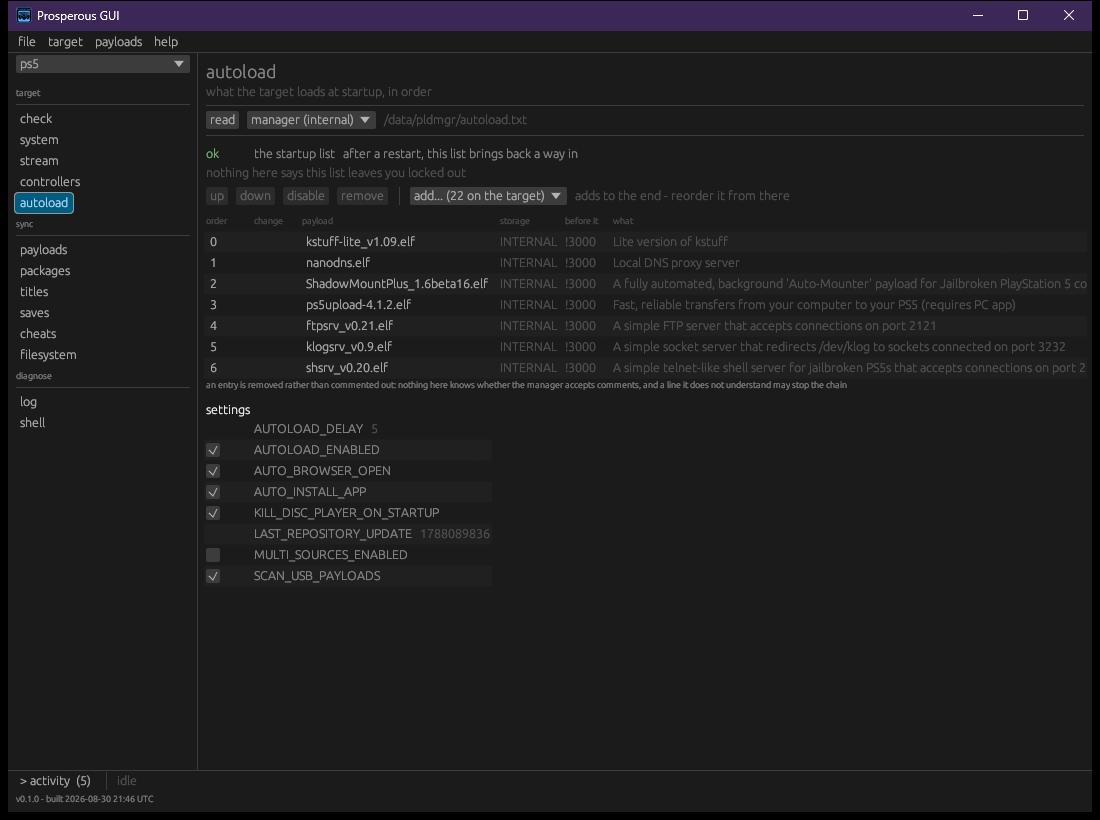This screenshot has height=820, width=1100.
Task: Expand the activity (5) panel
Action: pyautogui.click(x=55, y=781)
